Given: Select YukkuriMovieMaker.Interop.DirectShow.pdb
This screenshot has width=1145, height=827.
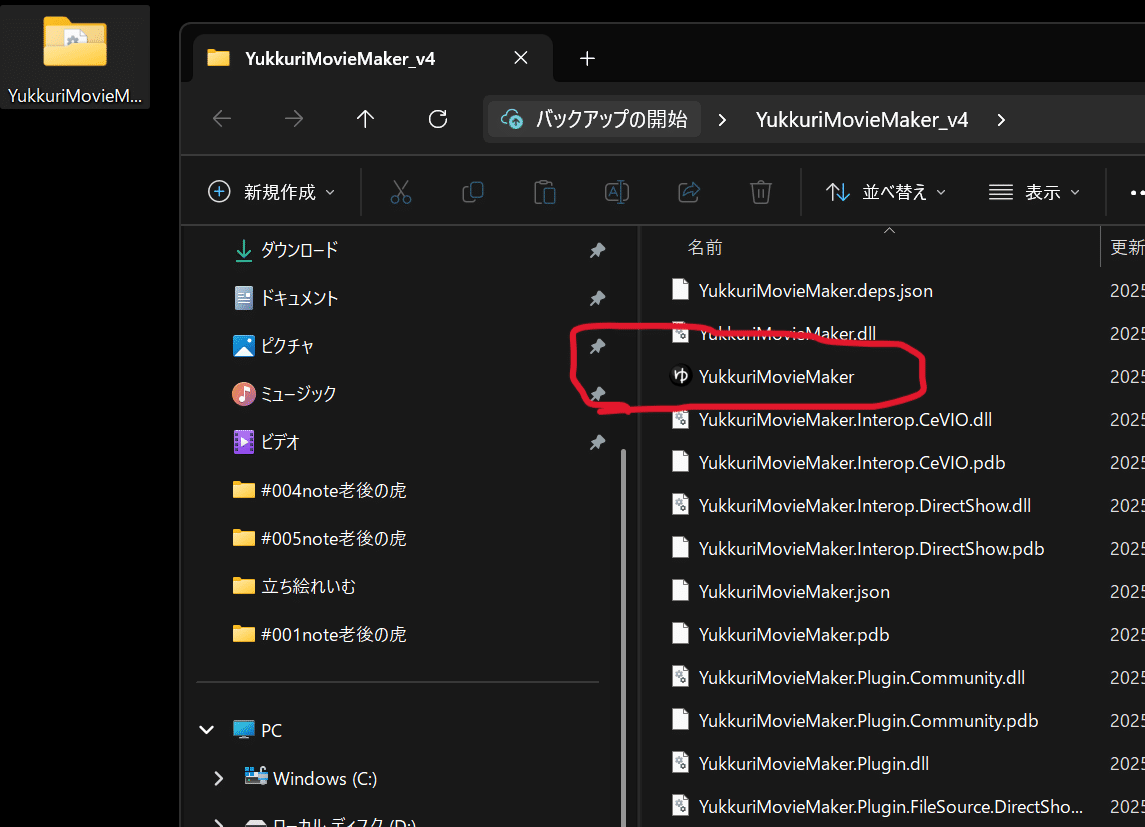Looking at the screenshot, I should (x=871, y=549).
